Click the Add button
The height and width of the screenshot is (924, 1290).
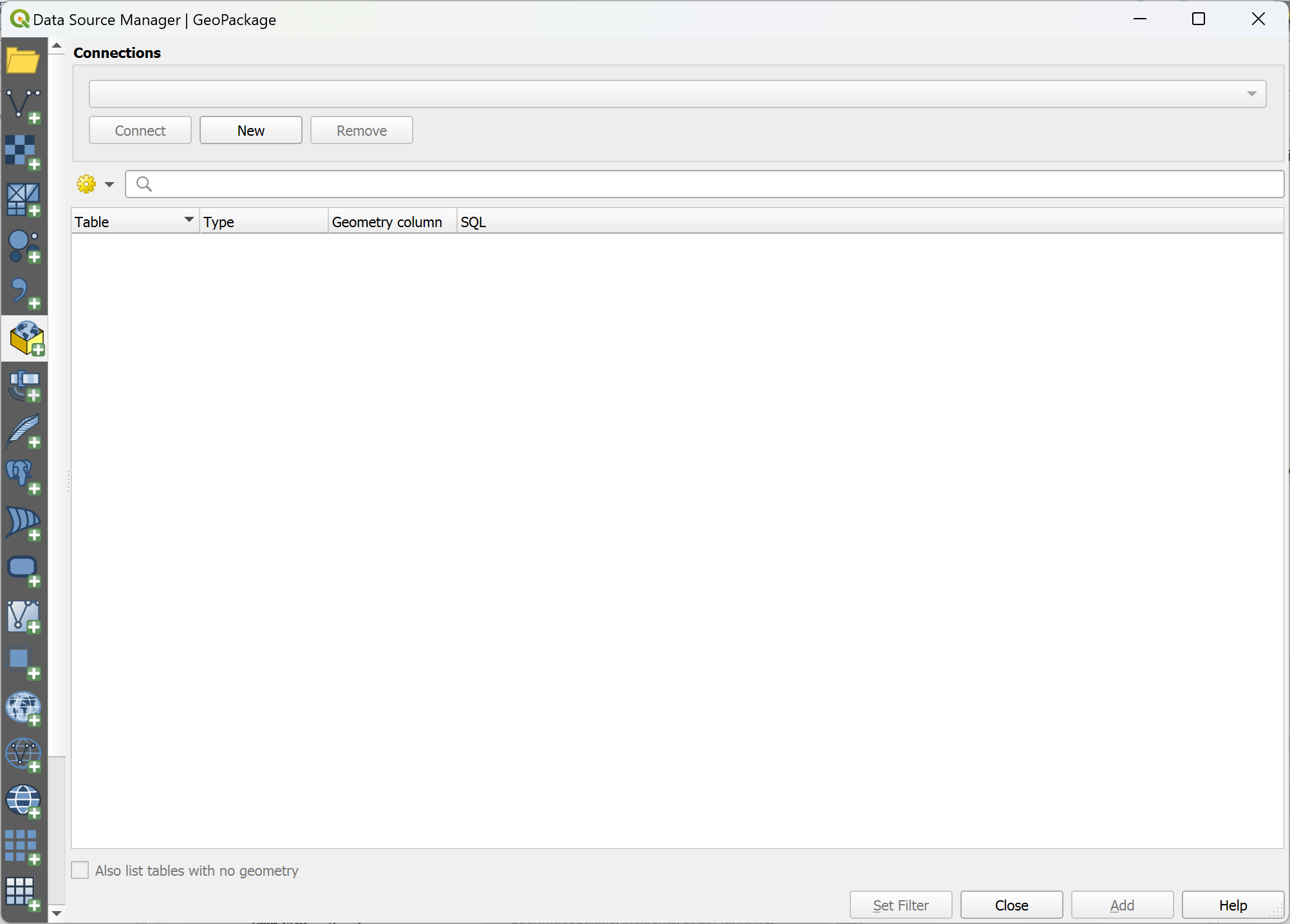coord(1123,905)
